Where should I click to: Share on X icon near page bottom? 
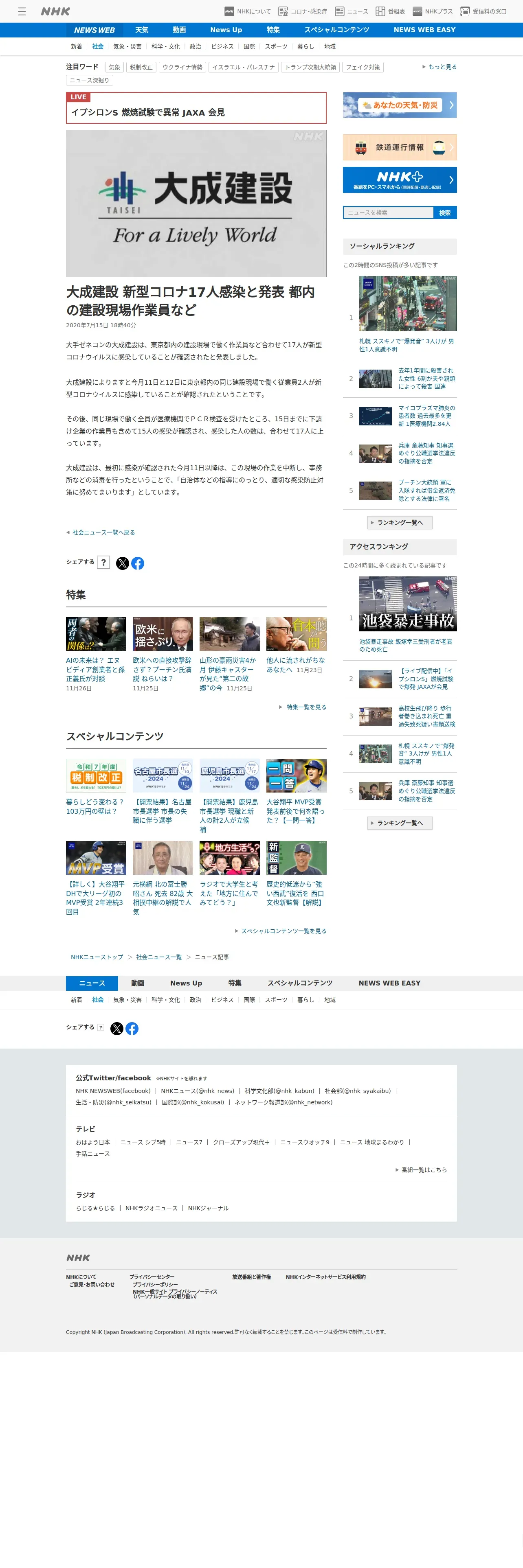pos(117,1028)
